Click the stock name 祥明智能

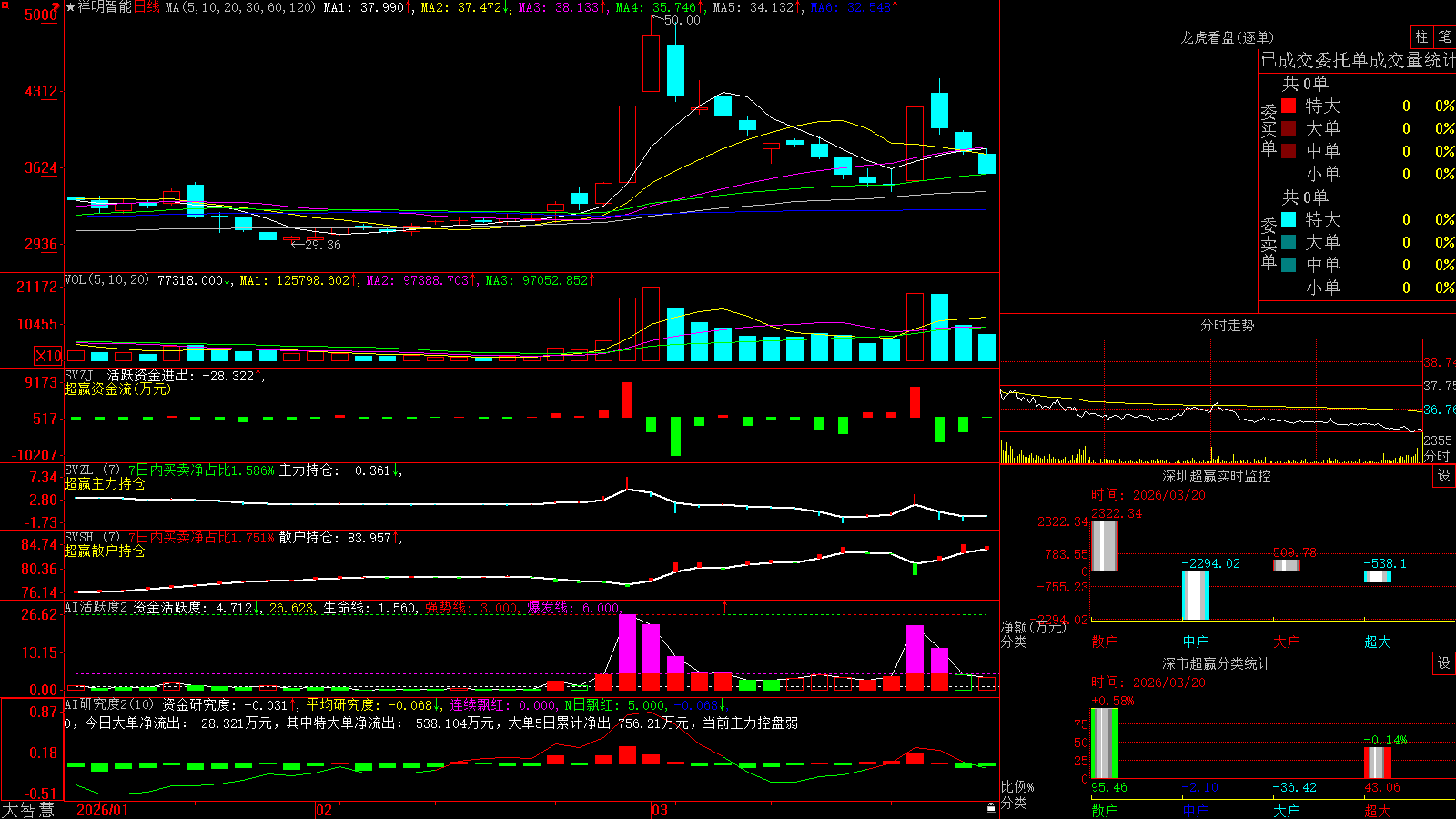click(105, 7)
